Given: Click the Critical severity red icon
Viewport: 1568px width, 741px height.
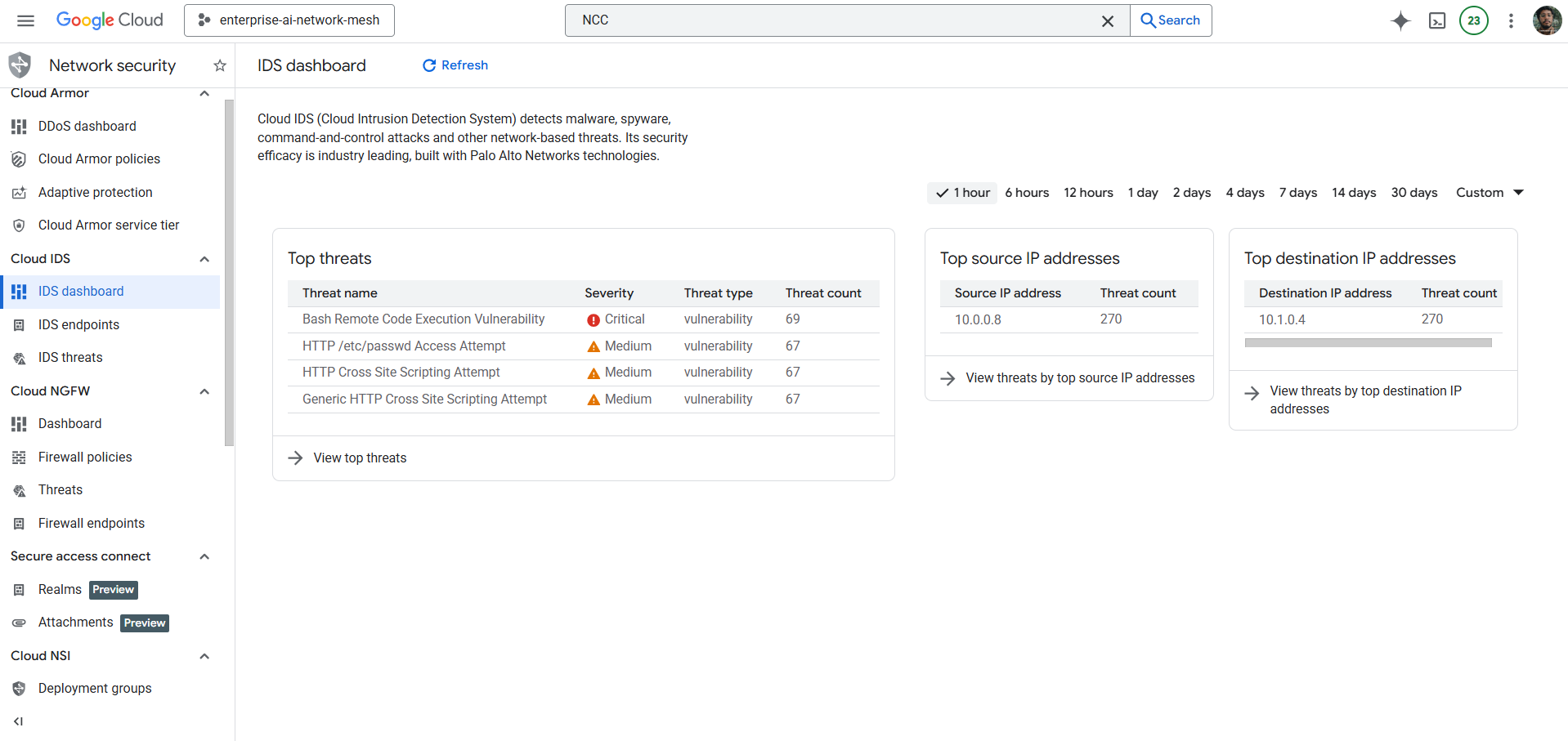Looking at the screenshot, I should 594,320.
